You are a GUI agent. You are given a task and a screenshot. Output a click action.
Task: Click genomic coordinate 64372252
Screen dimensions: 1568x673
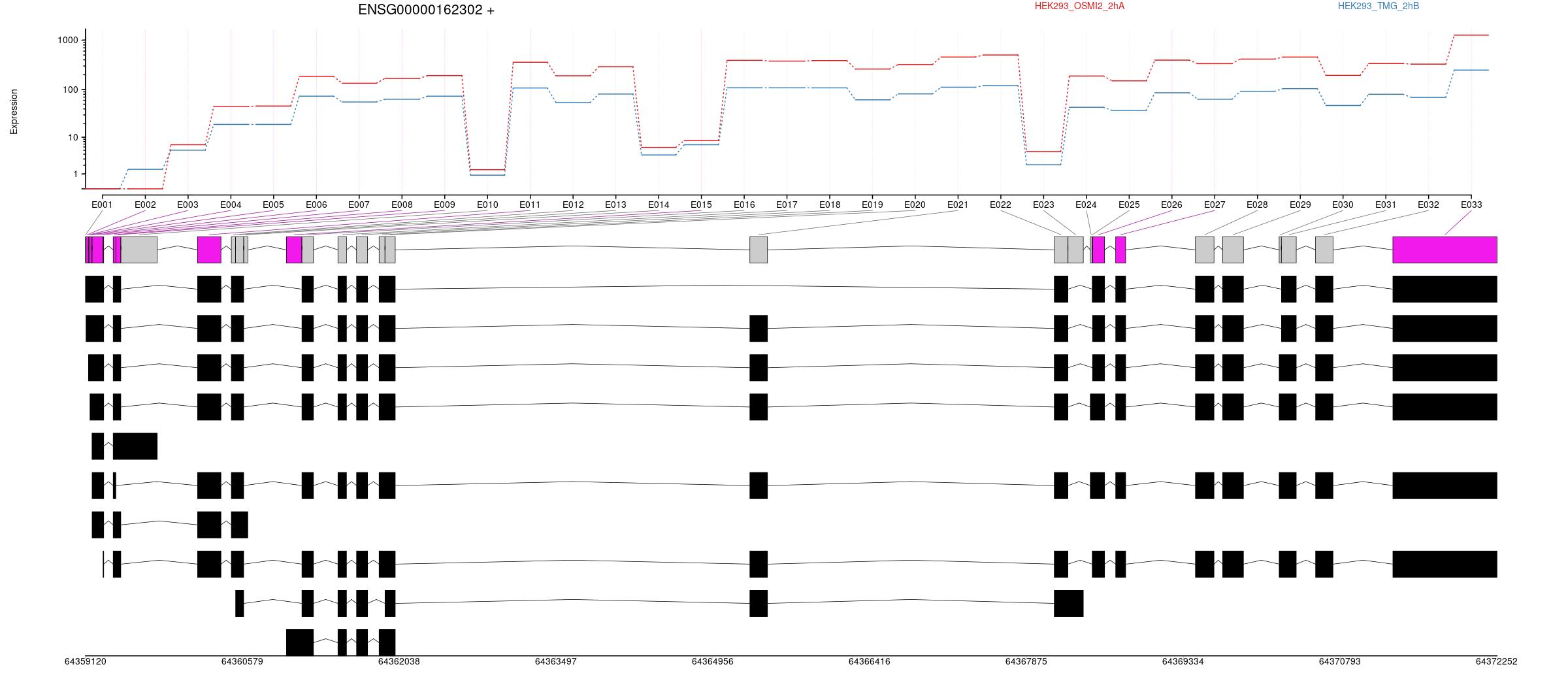click(1497, 661)
